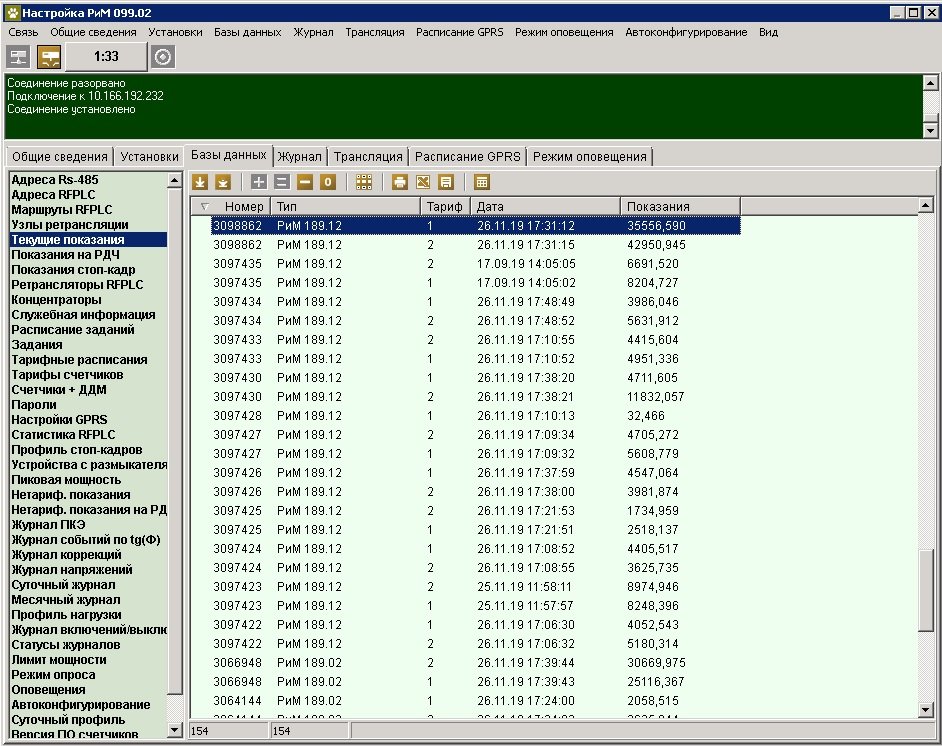Click the gold disconnect icon

tap(49, 57)
